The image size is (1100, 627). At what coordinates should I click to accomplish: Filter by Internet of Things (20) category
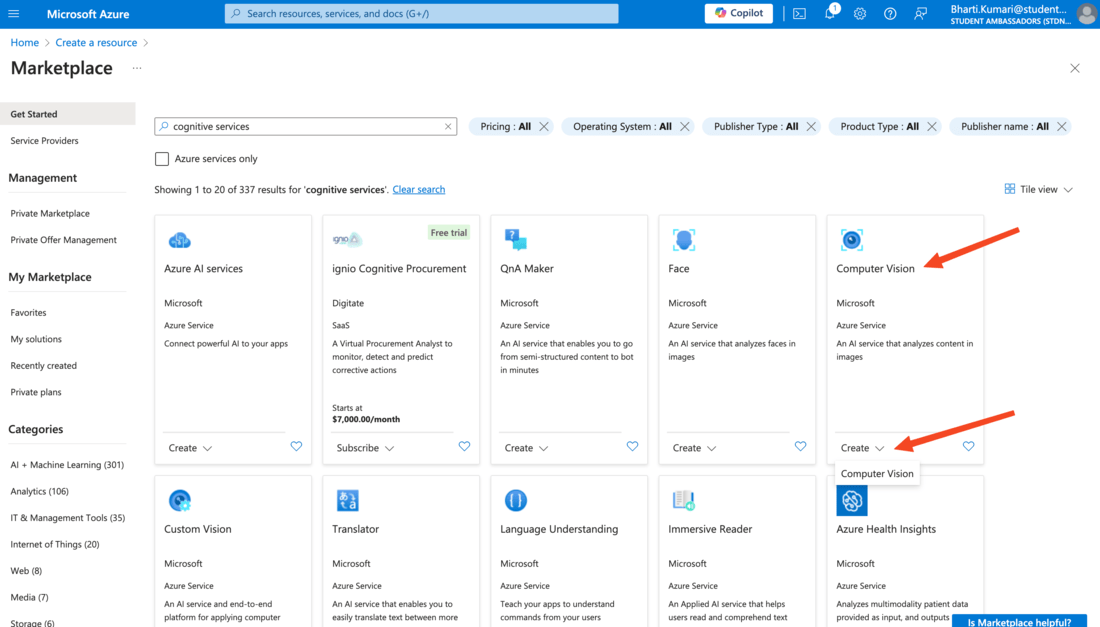tap(55, 544)
